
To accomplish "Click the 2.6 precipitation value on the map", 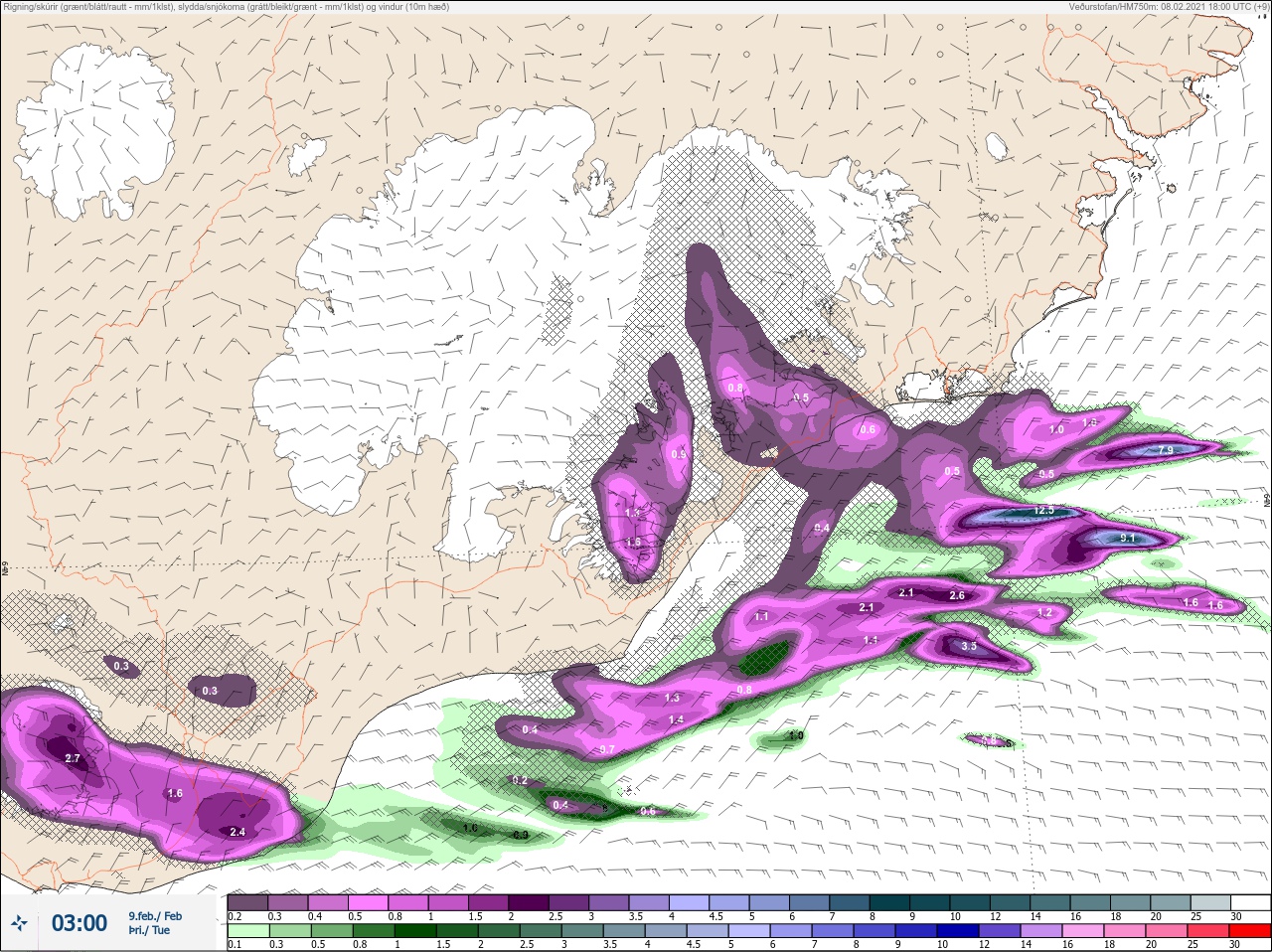I will [x=957, y=595].
